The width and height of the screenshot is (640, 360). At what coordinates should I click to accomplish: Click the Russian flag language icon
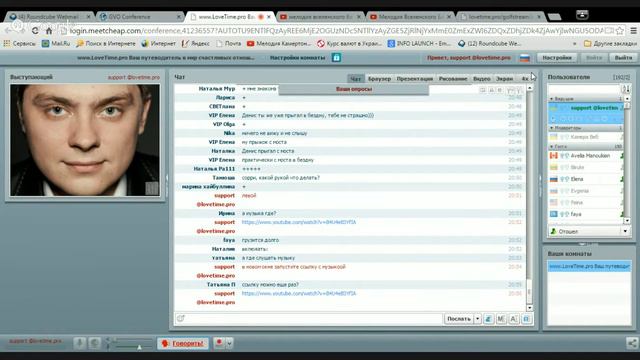click(x=524, y=58)
